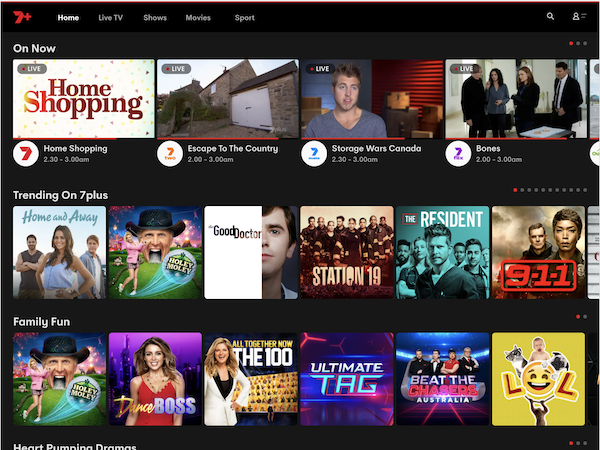Viewport: 600px width, 450px height.
Task: Select first page dot of Trending carousel
Action: [x=515, y=190]
